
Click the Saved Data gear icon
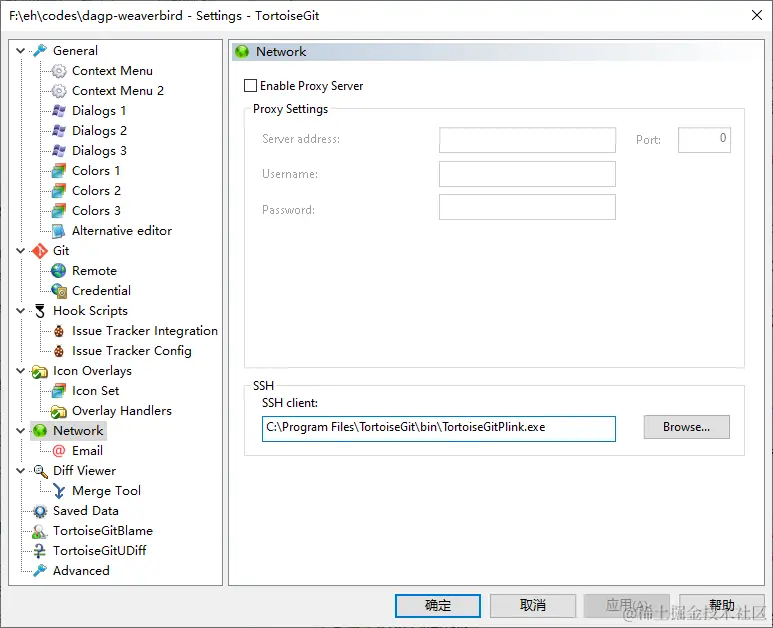[39, 511]
